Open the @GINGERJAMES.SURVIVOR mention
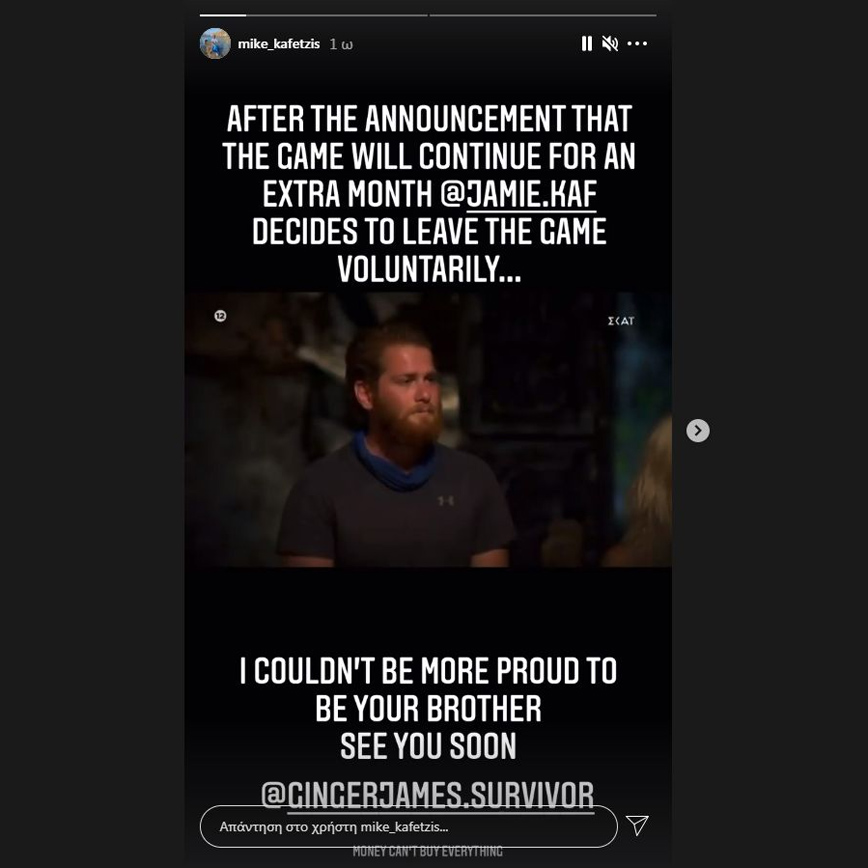This screenshot has width=868, height=868. pyautogui.click(x=427, y=795)
